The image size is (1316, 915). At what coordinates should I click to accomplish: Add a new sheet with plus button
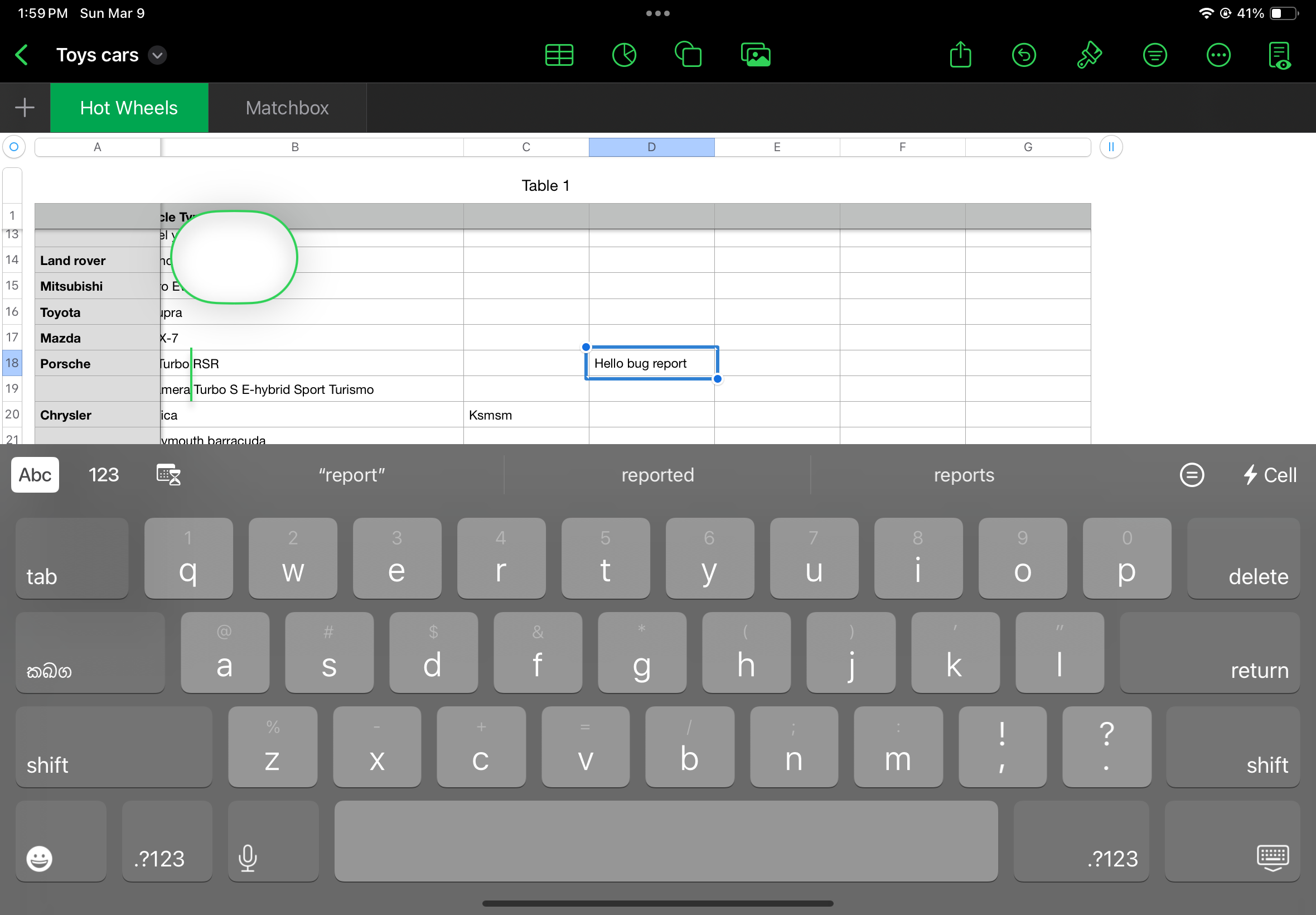[25, 108]
